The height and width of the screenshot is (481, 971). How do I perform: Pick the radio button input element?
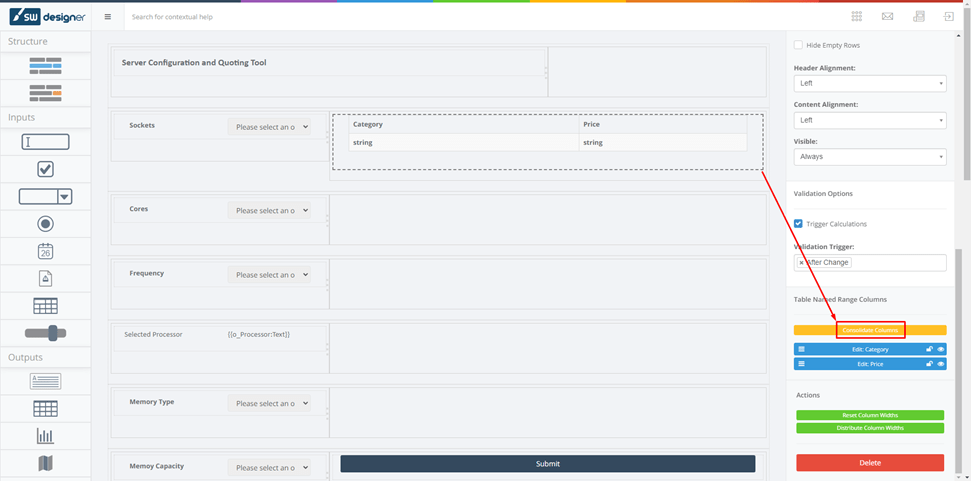pos(45,224)
